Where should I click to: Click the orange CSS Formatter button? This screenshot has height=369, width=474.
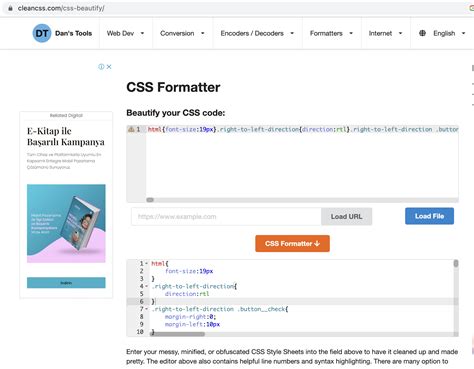click(292, 243)
